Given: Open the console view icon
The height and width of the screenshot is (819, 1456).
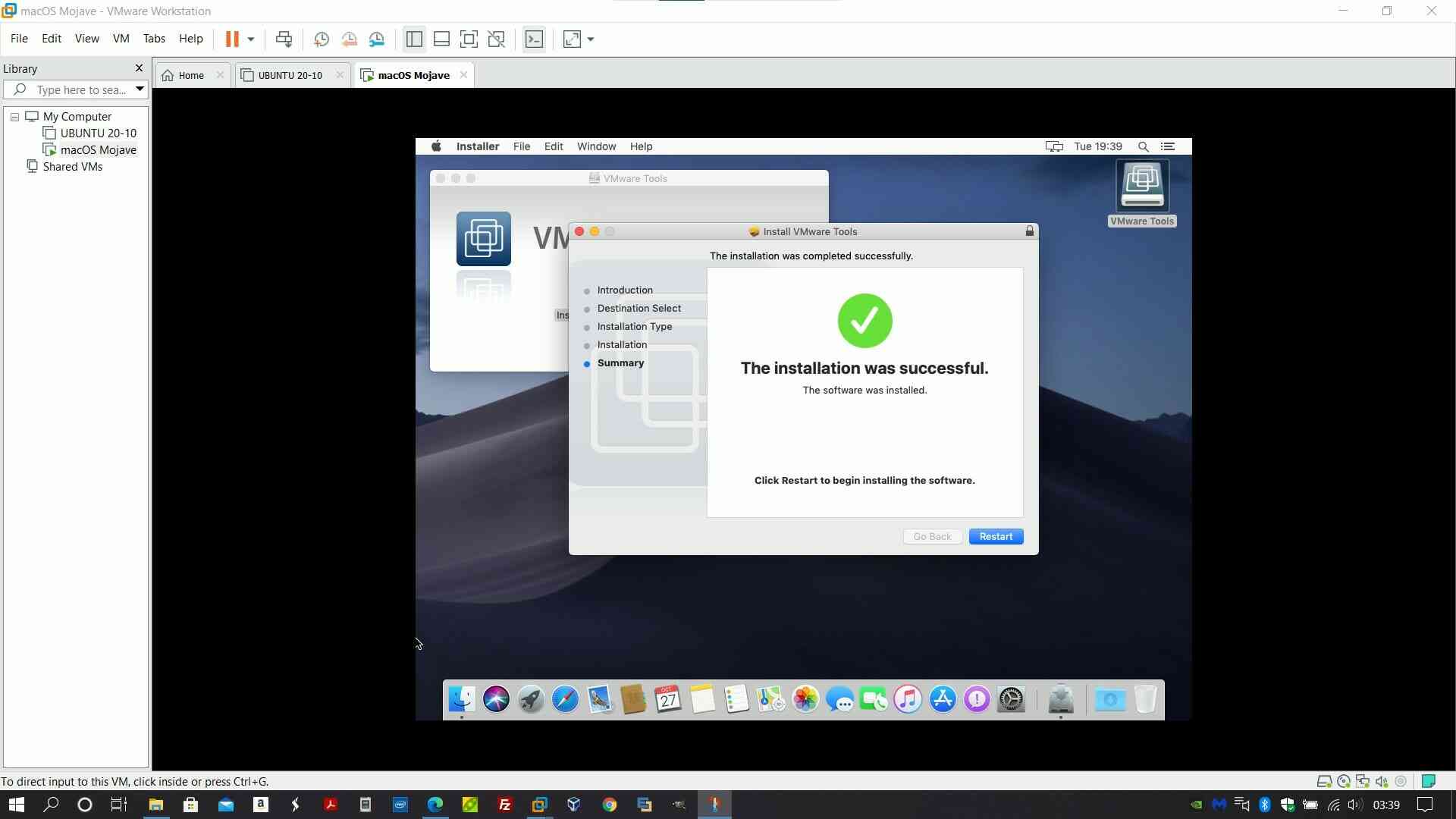Looking at the screenshot, I should tap(534, 39).
